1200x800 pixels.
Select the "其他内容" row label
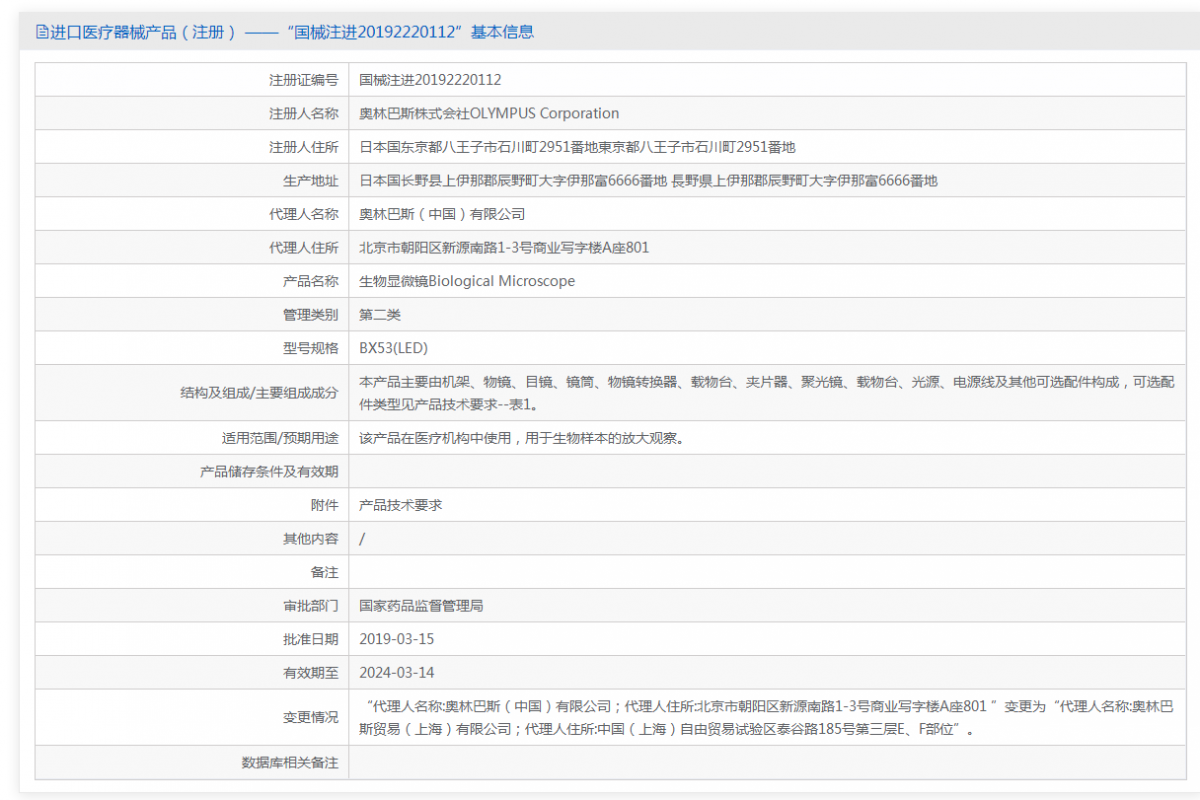click(x=311, y=539)
